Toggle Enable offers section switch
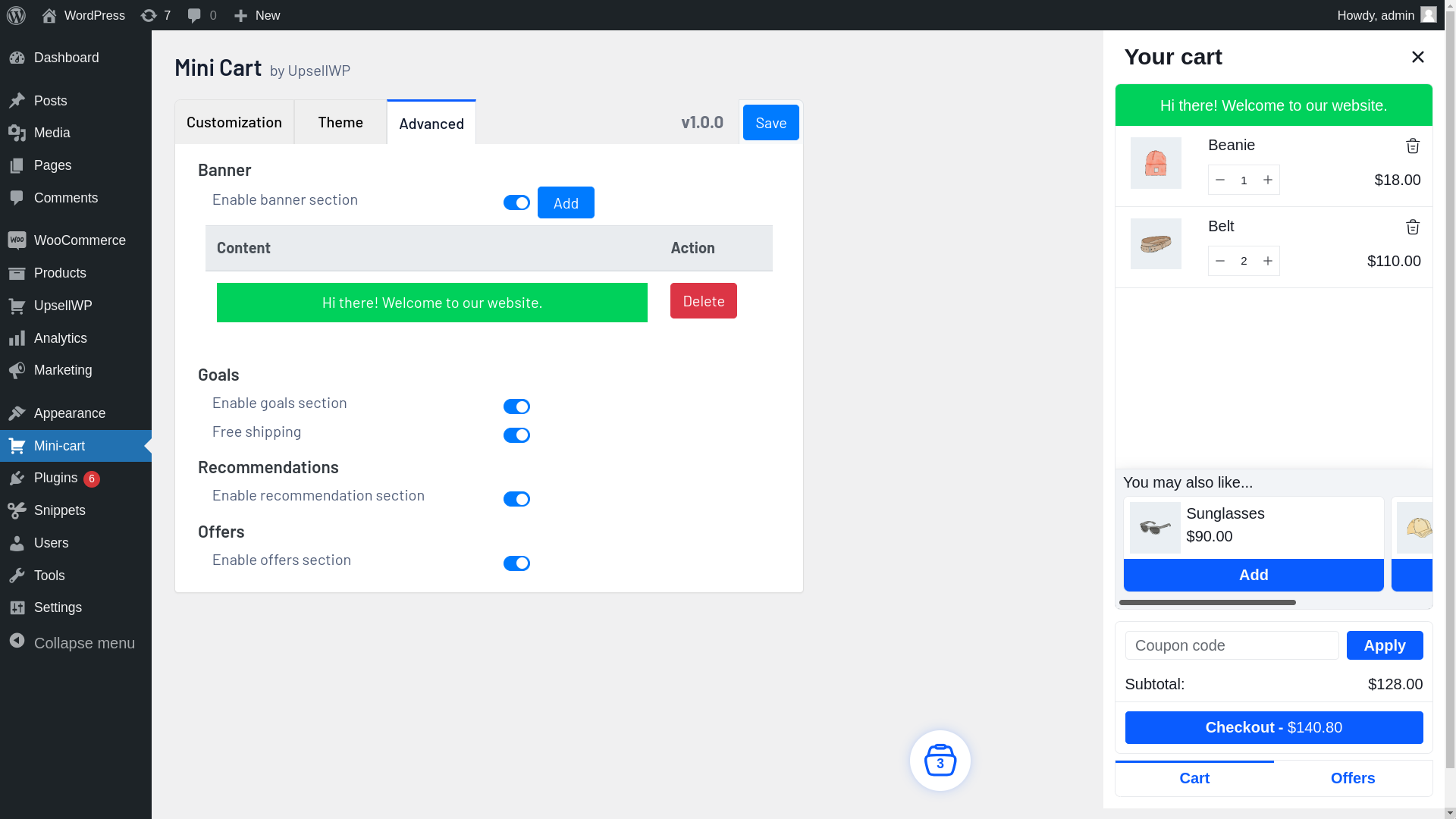 tap(516, 563)
